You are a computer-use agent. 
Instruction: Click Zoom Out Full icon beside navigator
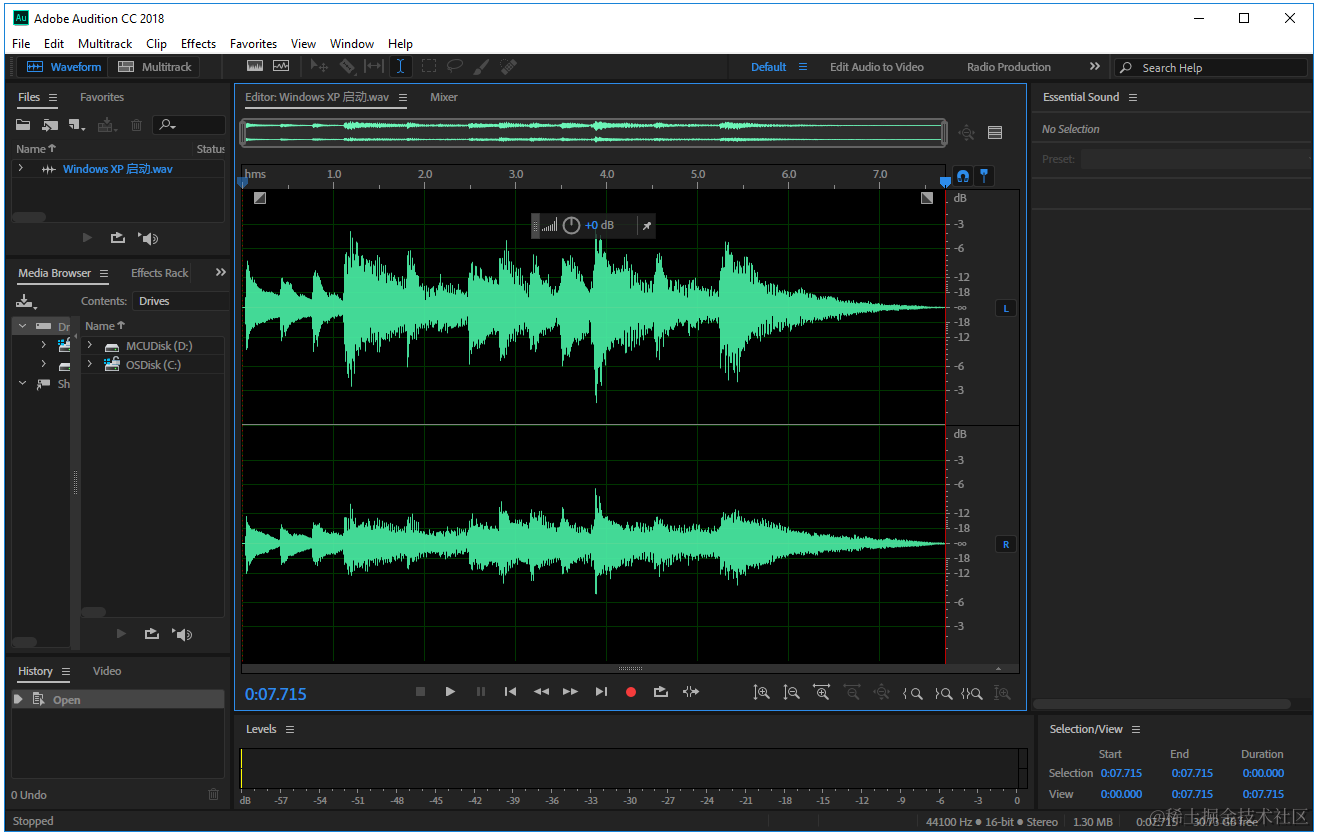967,132
